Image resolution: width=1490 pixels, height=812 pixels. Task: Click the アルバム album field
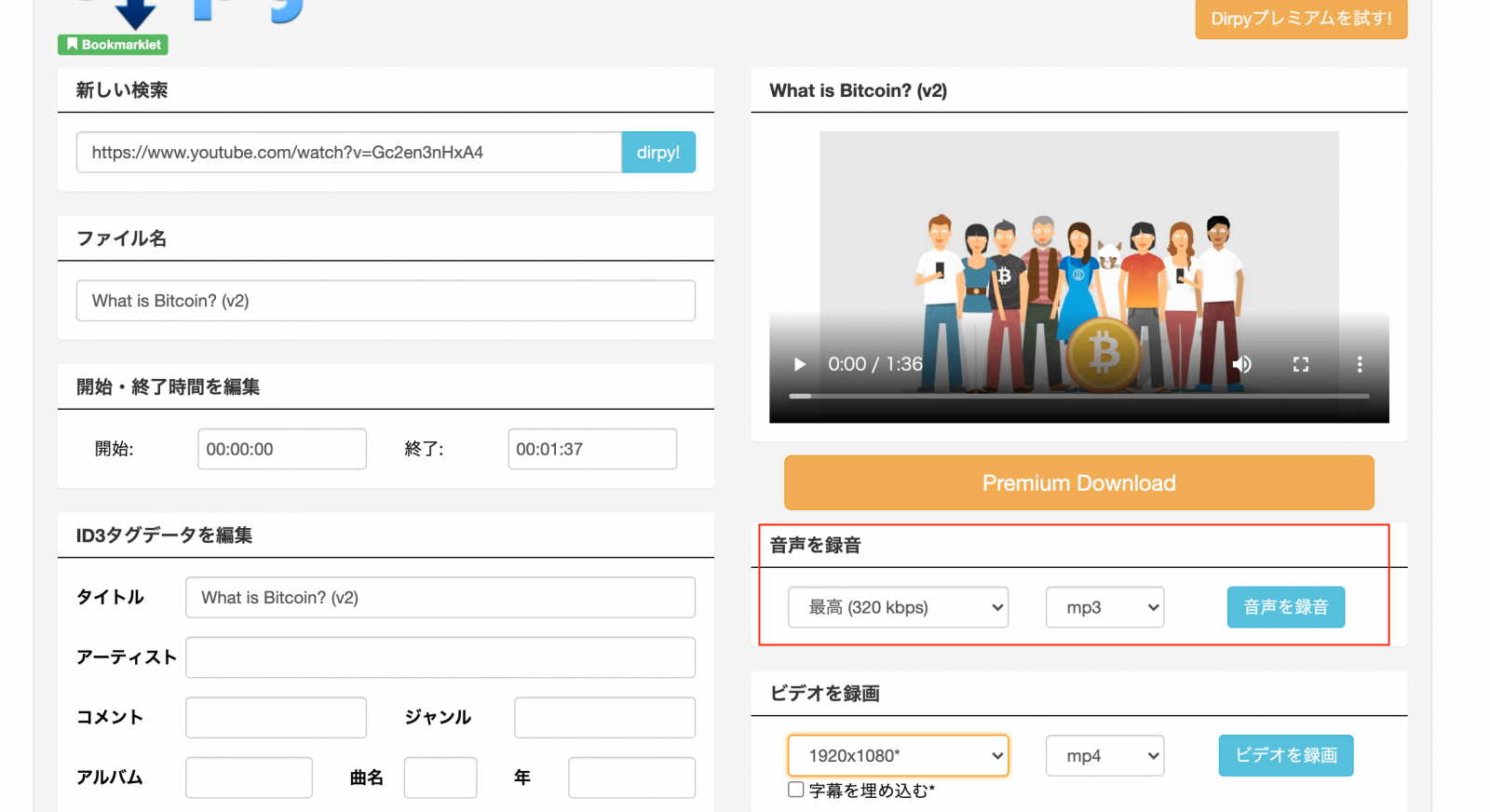(x=249, y=778)
